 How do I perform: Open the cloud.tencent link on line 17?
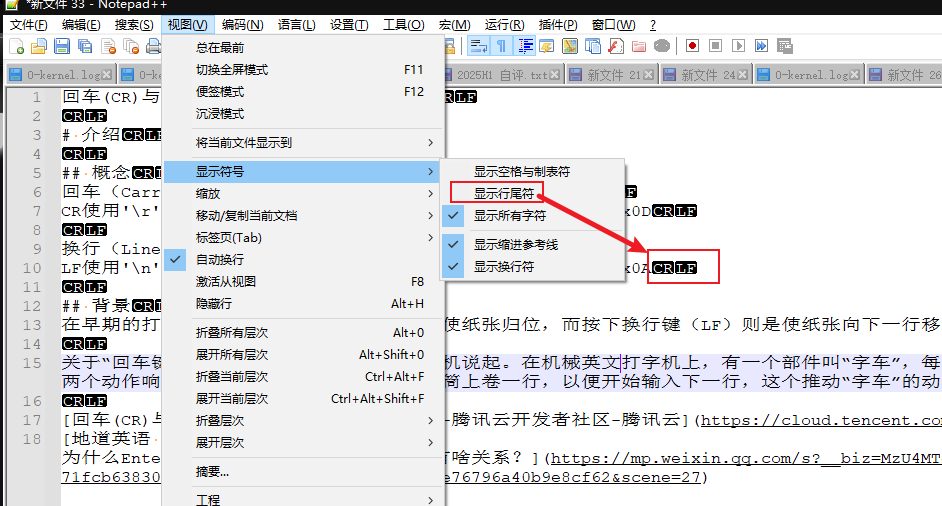pos(821,420)
